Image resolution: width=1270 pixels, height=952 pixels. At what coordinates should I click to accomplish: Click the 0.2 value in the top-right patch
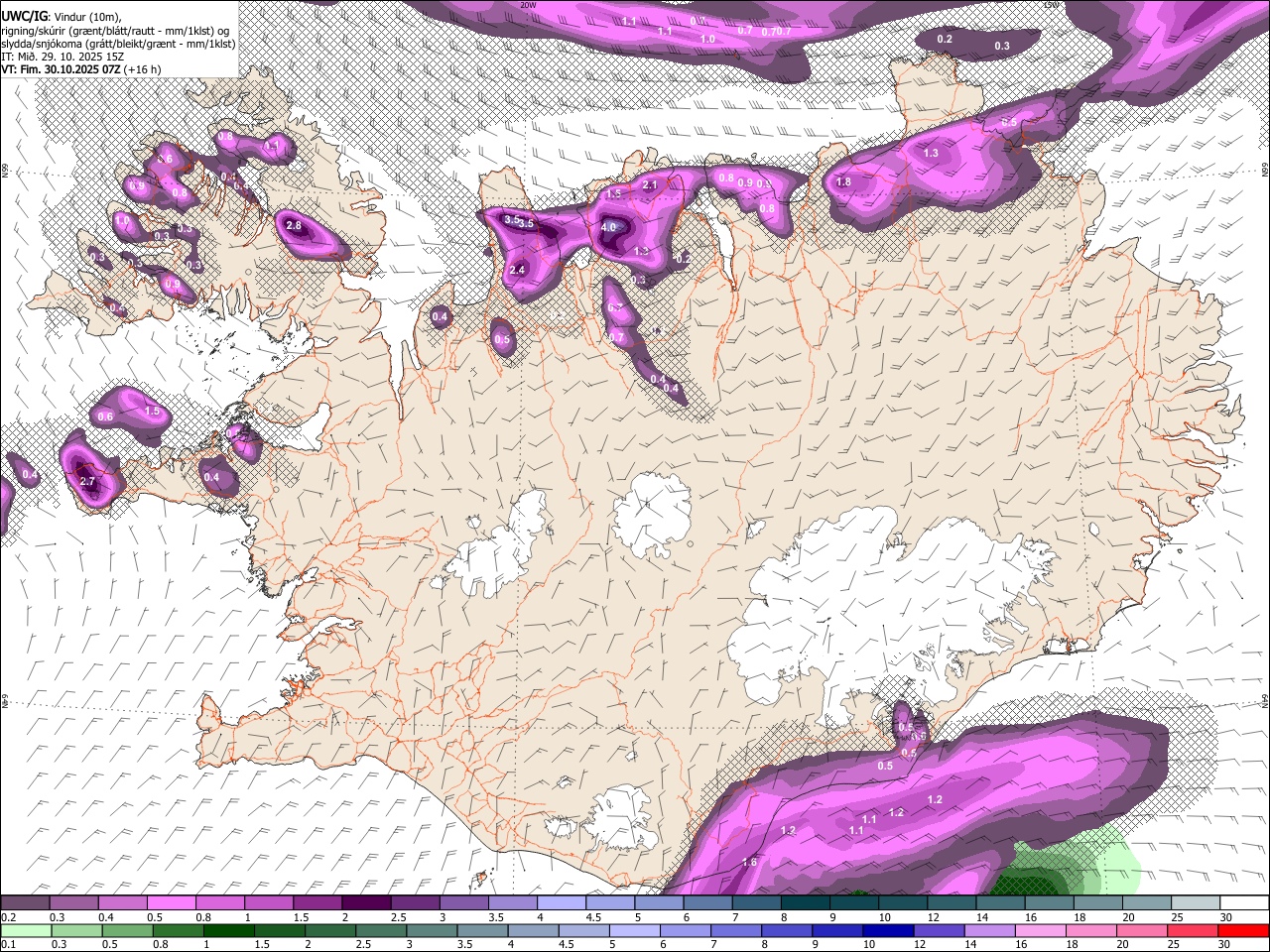945,40
